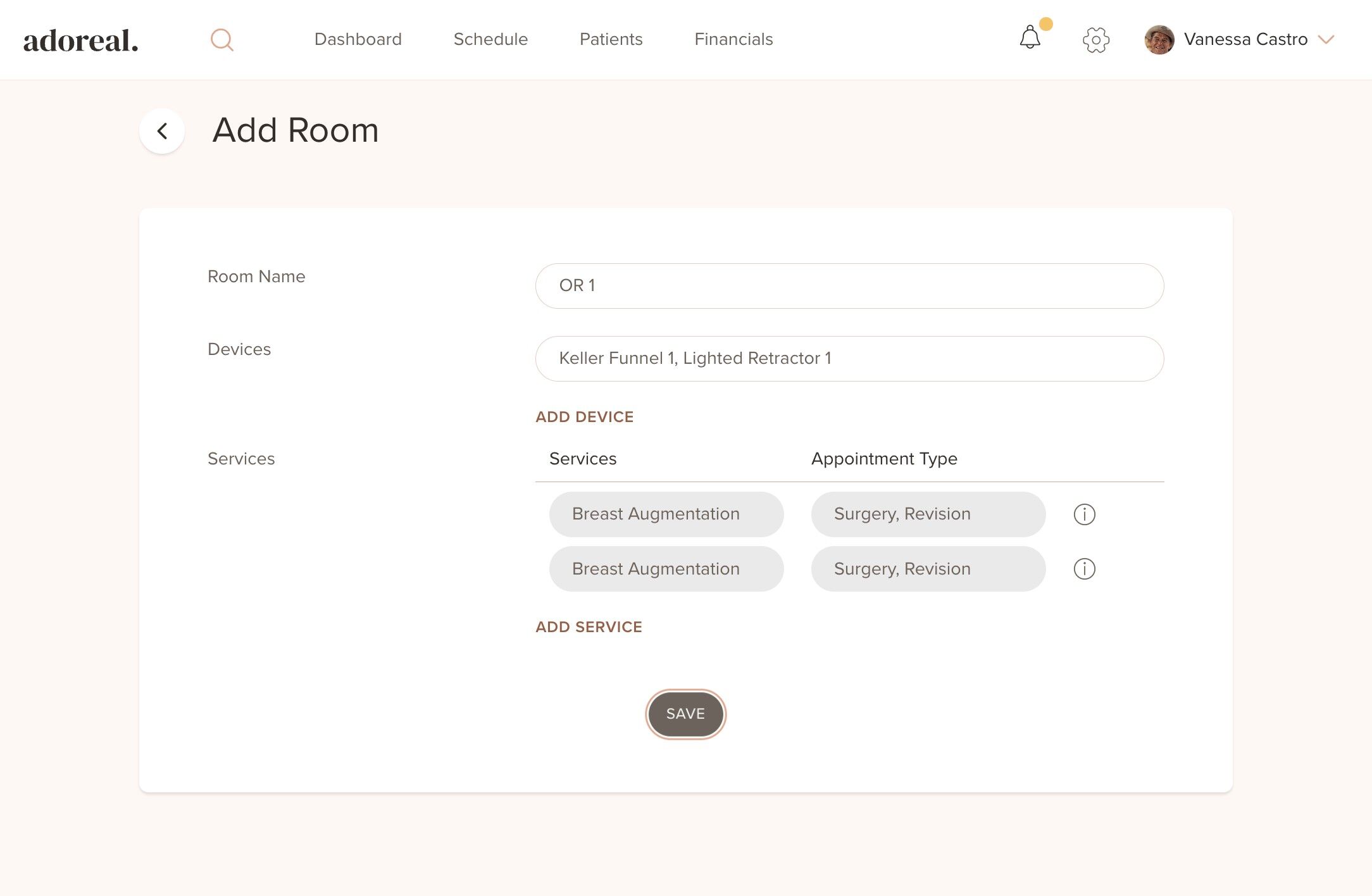The height and width of the screenshot is (896, 1372).
Task: Open first Breast Augmentation service selector
Action: tap(666, 514)
